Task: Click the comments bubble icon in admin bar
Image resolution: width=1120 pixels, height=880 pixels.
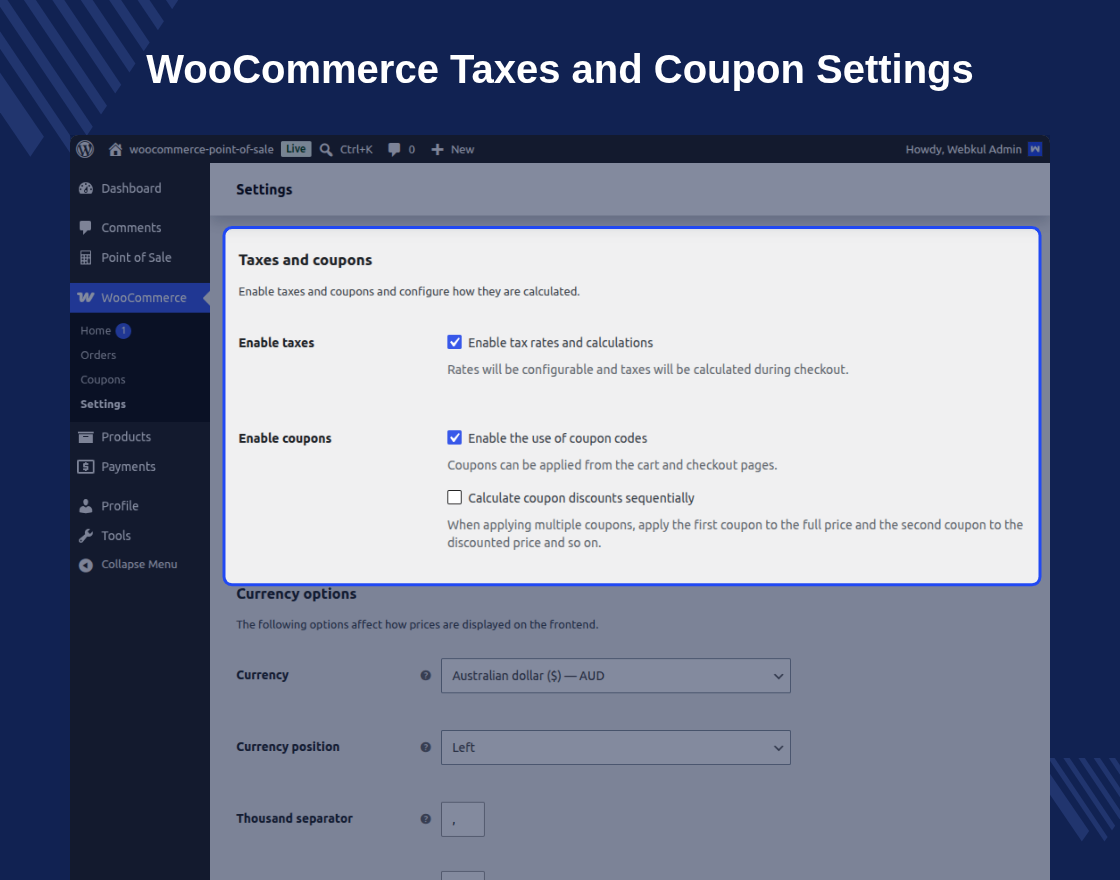Action: click(x=394, y=149)
